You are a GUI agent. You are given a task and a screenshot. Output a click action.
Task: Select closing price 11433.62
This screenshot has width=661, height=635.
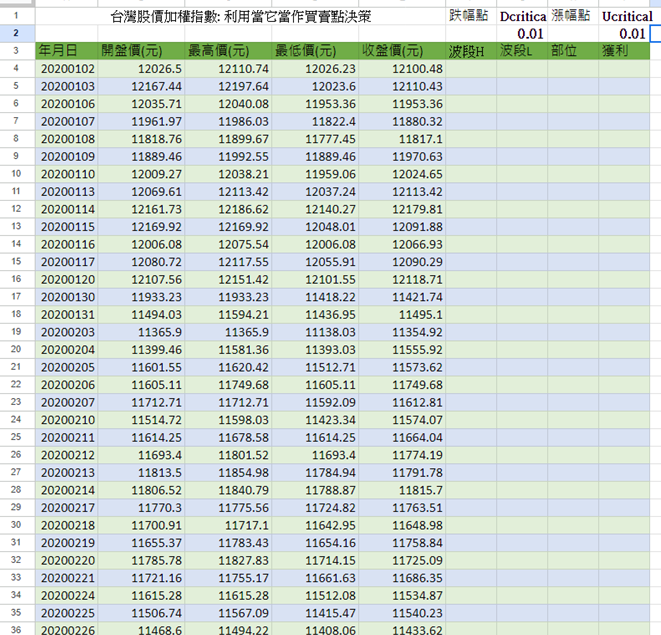tap(402, 629)
